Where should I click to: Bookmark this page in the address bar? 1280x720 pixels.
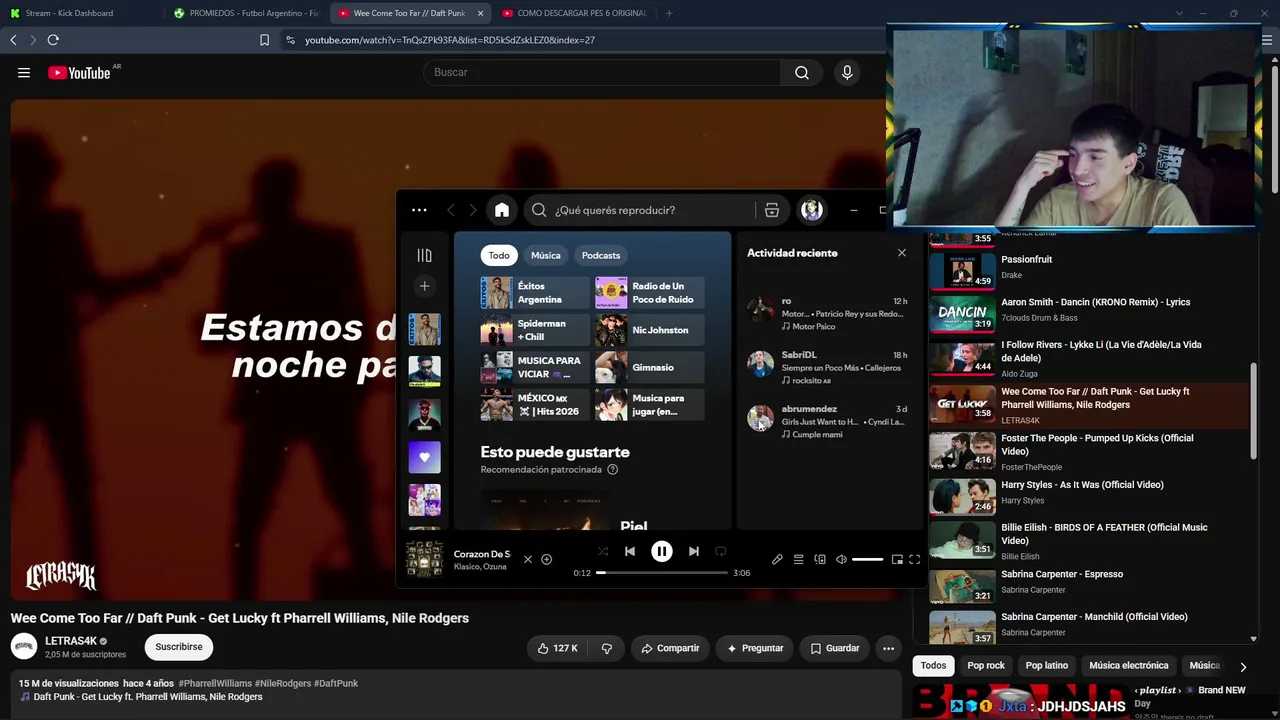tap(264, 40)
